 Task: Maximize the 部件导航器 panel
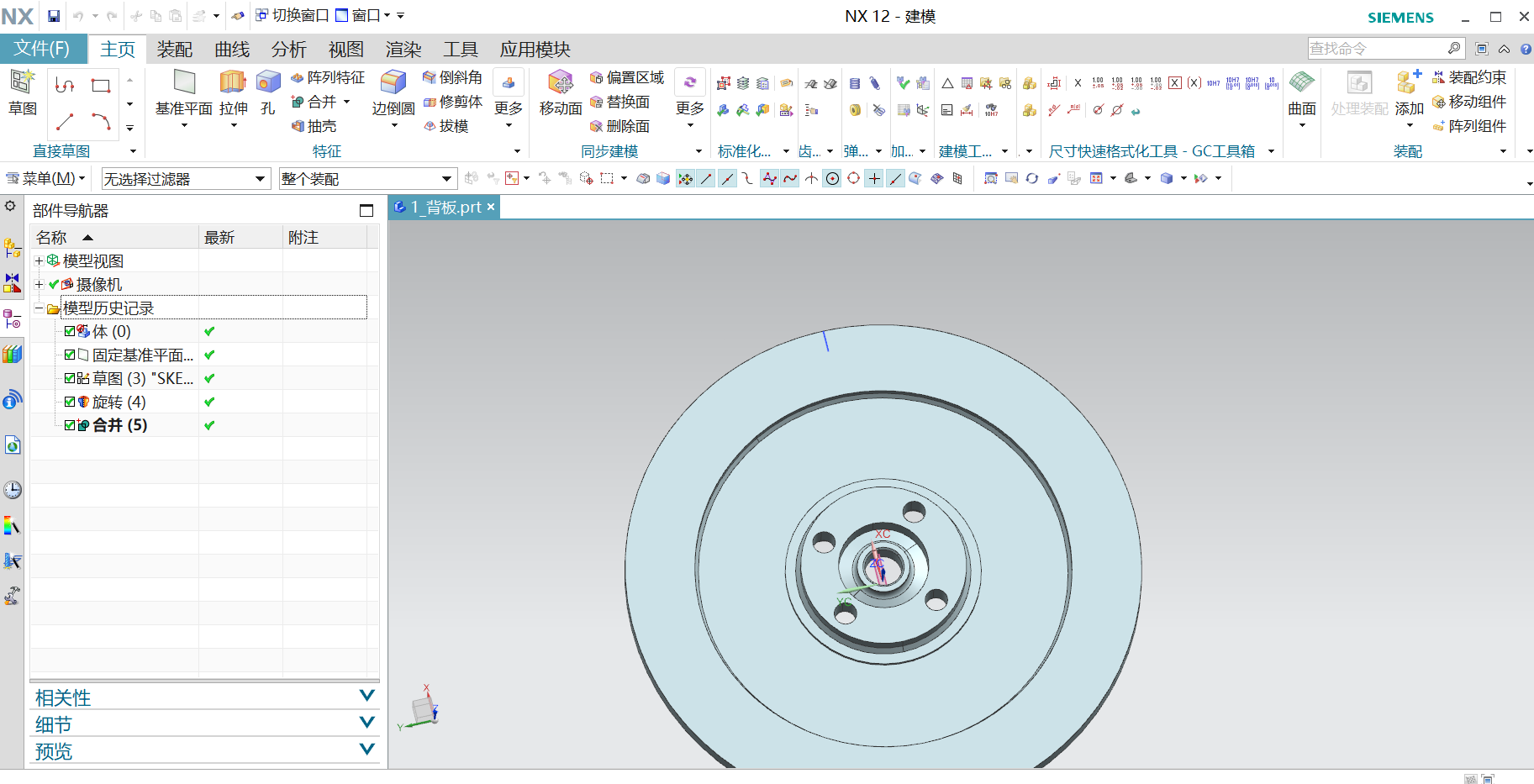coord(366,211)
